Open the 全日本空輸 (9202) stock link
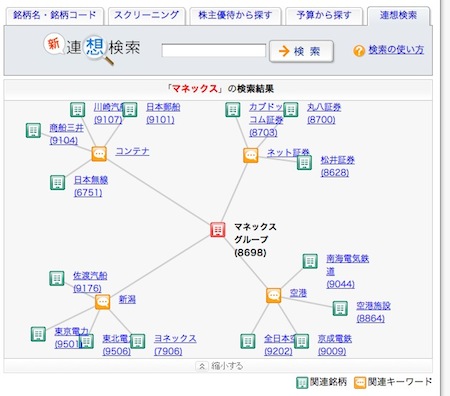This screenshot has width=450, height=396. point(279,345)
